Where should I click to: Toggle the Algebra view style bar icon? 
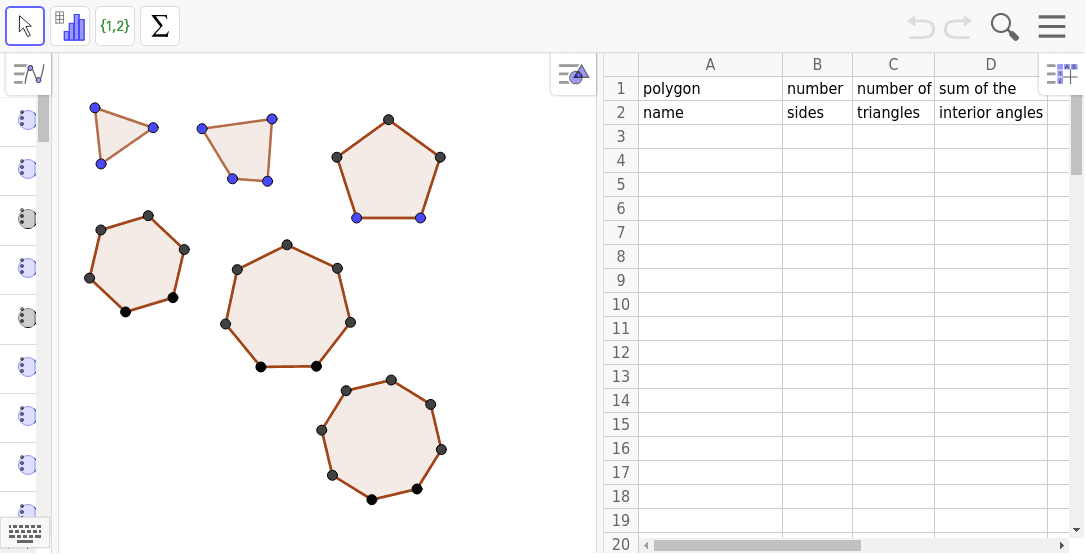point(29,73)
